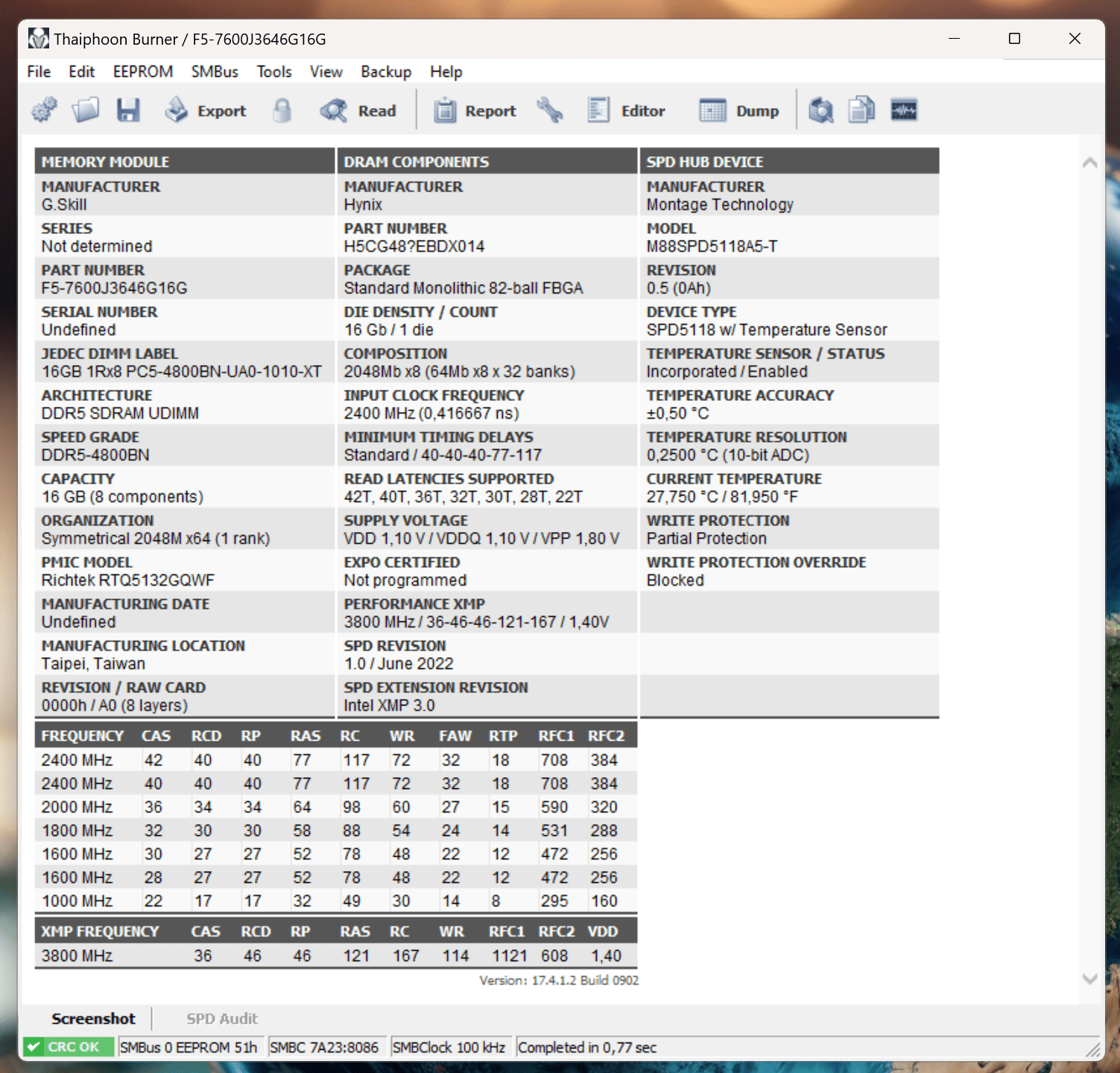Click the Dump toolbar button
The width and height of the screenshot is (1120, 1073).
pyautogui.click(x=739, y=110)
